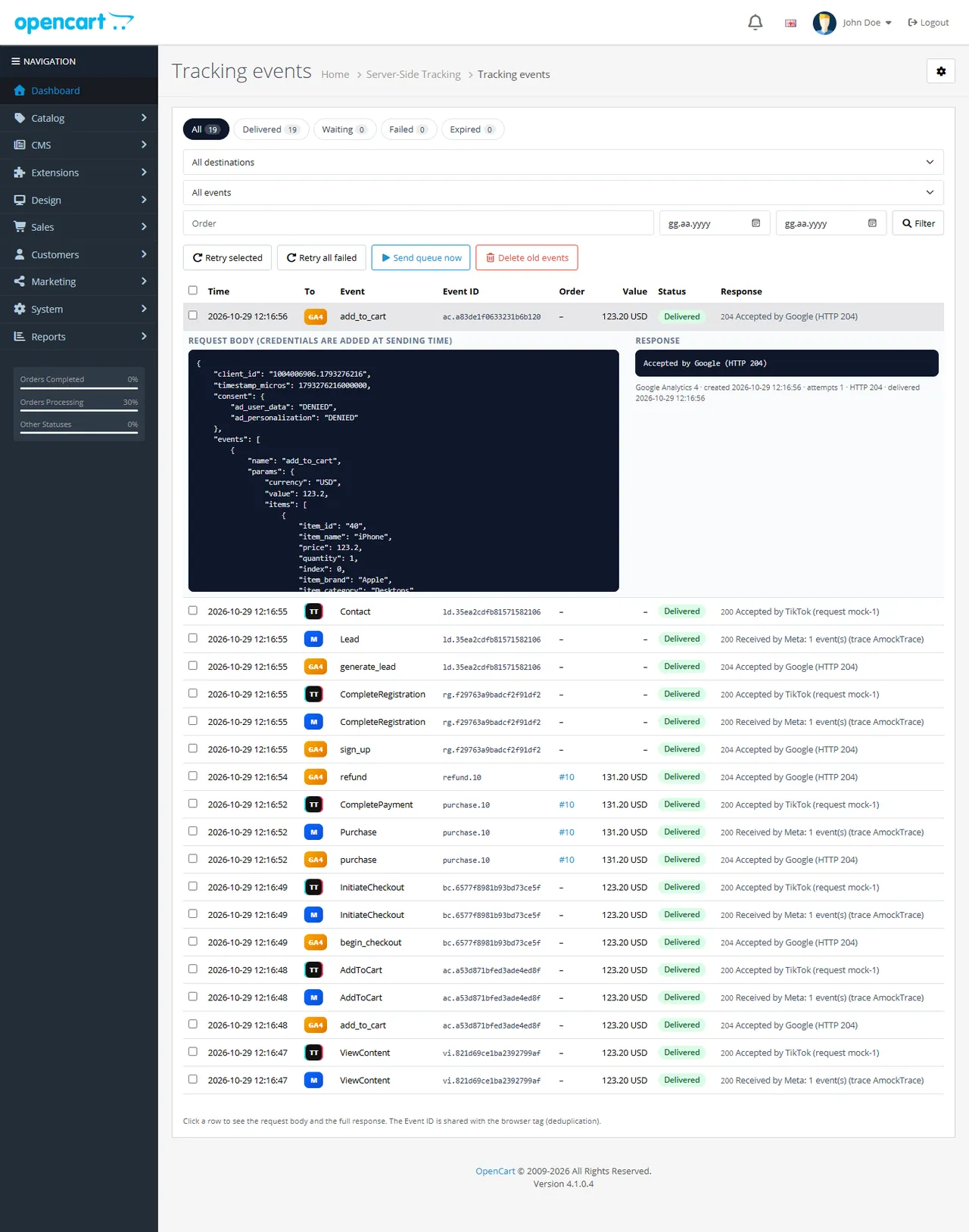Viewport: 969px width, 1232px height.
Task: Expand the Reports sidebar menu
Action: pyautogui.click(x=79, y=337)
